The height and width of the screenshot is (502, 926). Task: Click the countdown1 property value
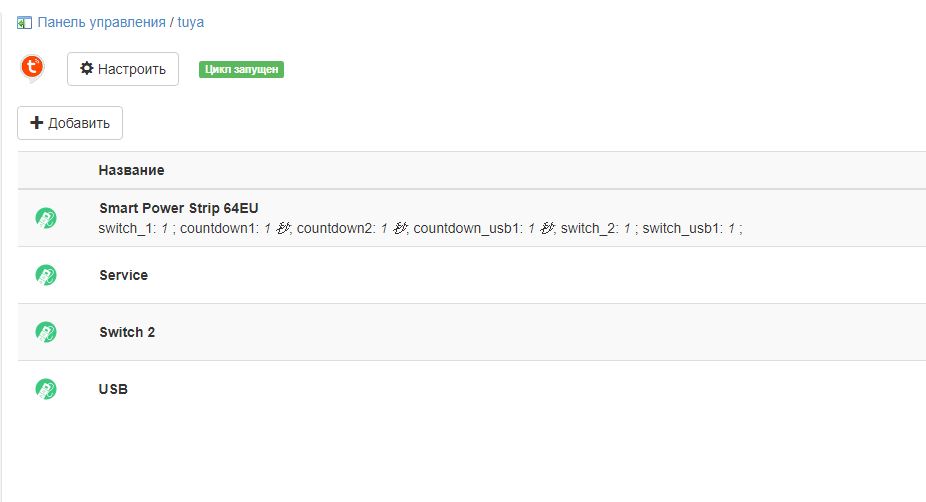click(x=267, y=229)
